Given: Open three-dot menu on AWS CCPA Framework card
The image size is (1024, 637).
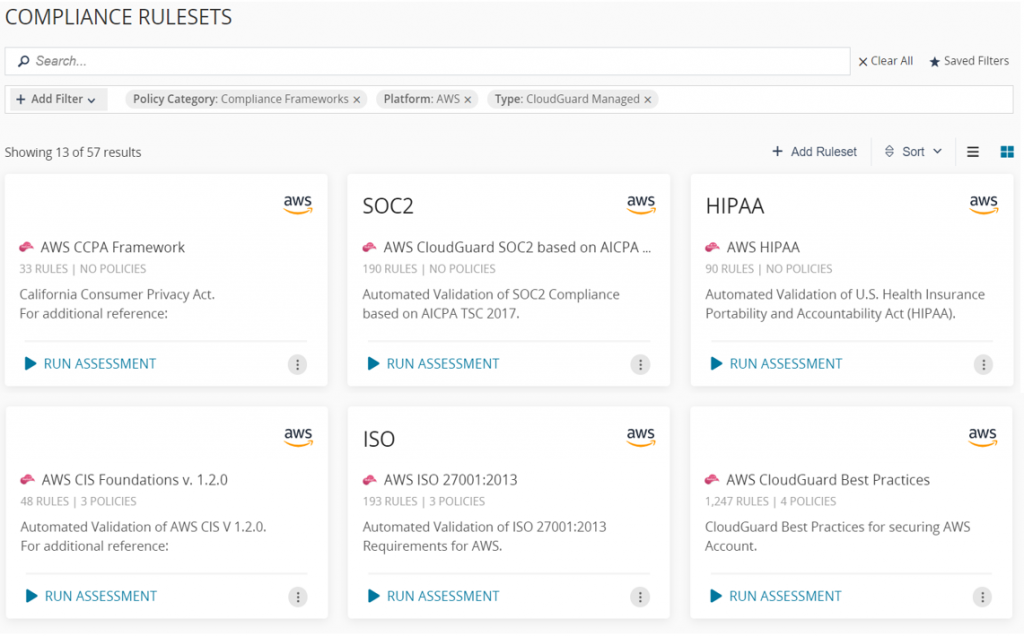Looking at the screenshot, I should click(x=297, y=365).
